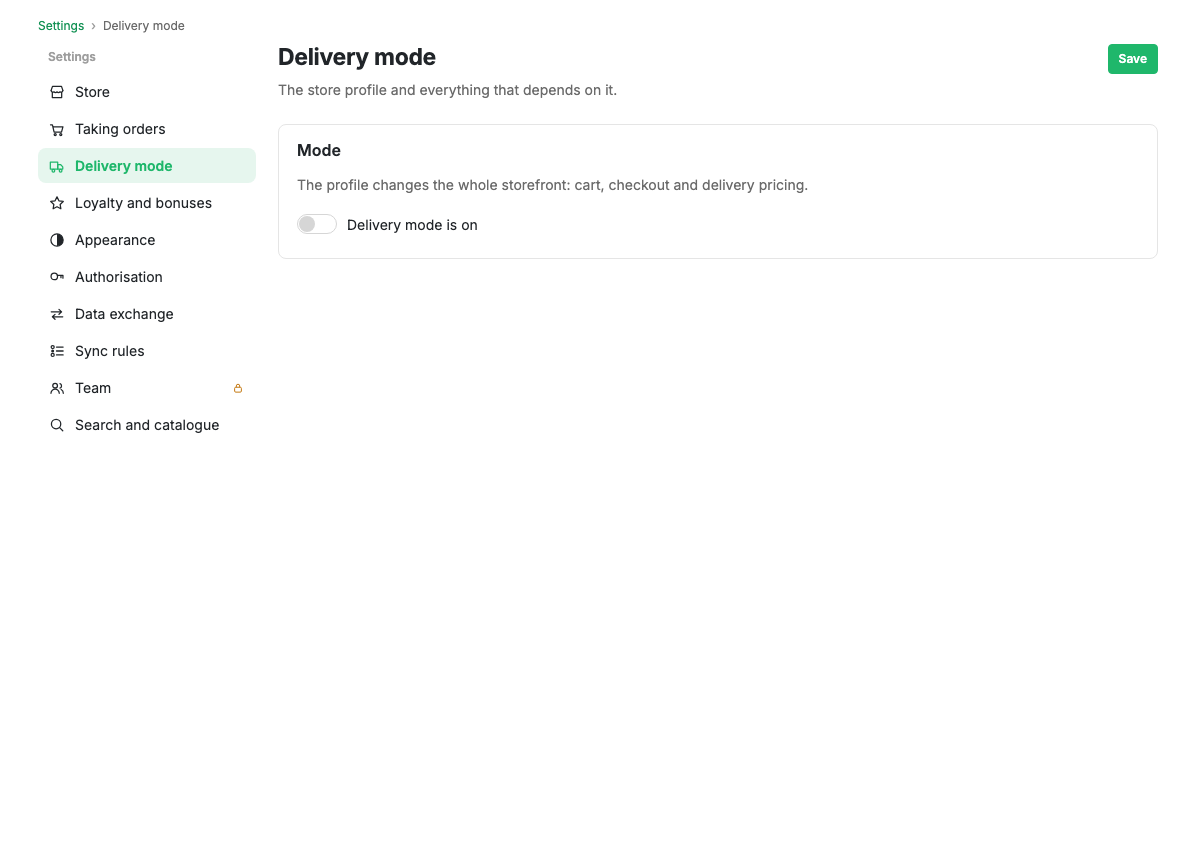This screenshot has height=848, width=1196.
Task: Click the star icon beside Loyalty and bonuses
Action: pos(57,204)
